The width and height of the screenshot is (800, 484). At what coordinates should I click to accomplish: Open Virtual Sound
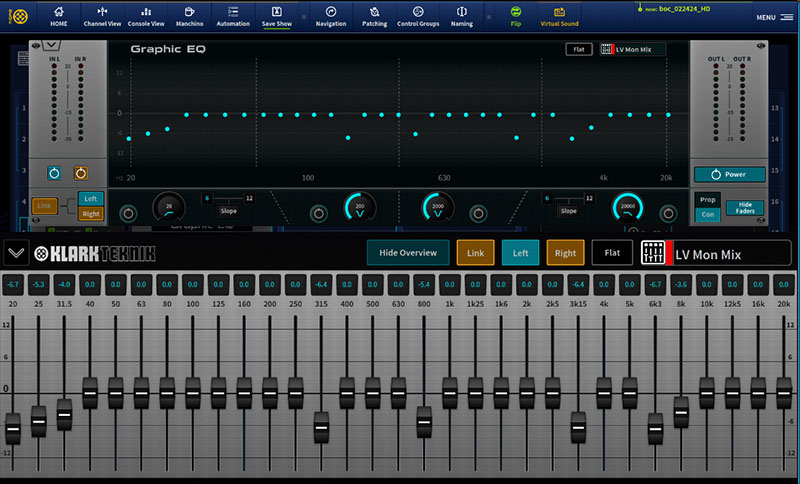[x=559, y=16]
